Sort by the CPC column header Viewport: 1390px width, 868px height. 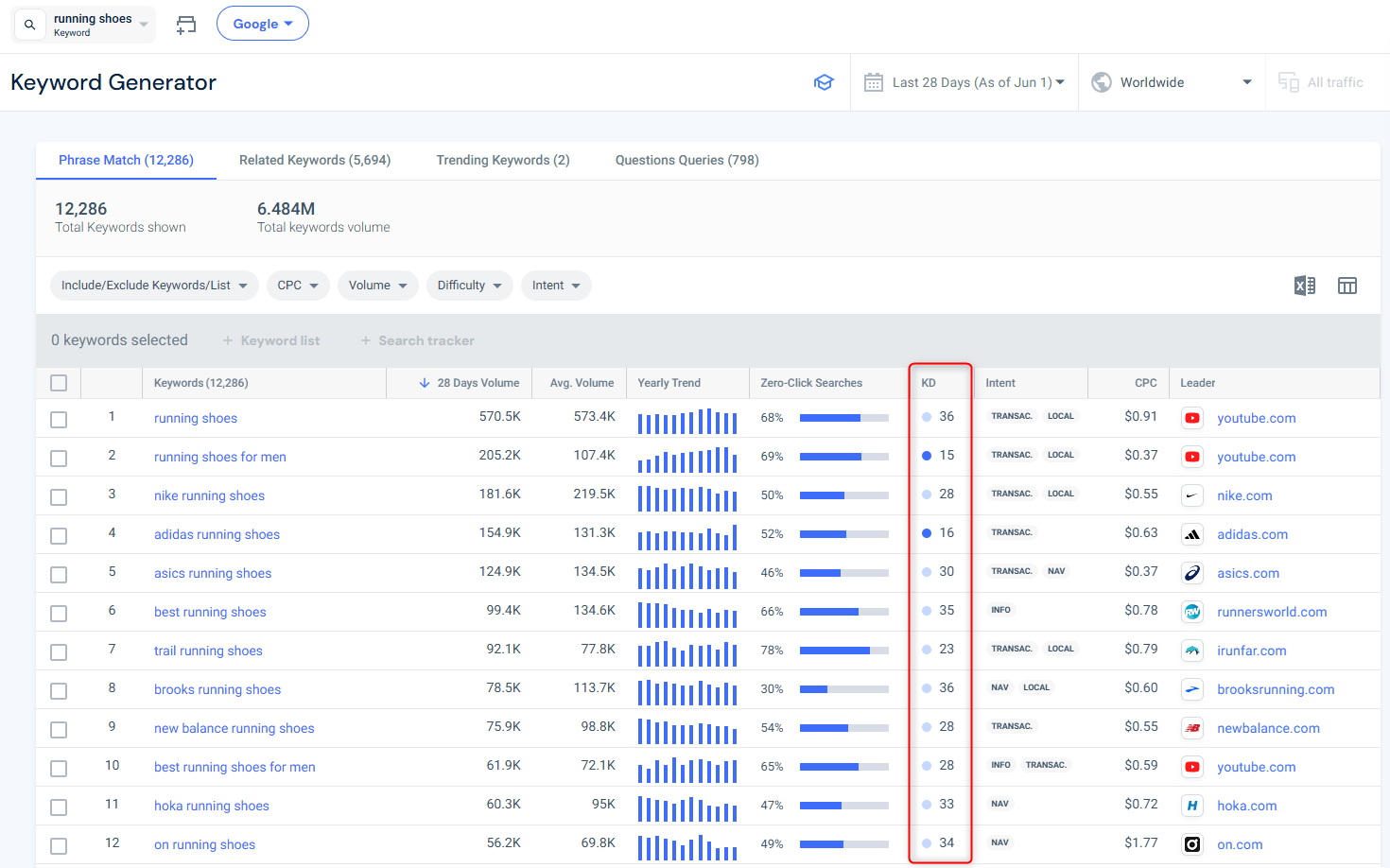1146,383
